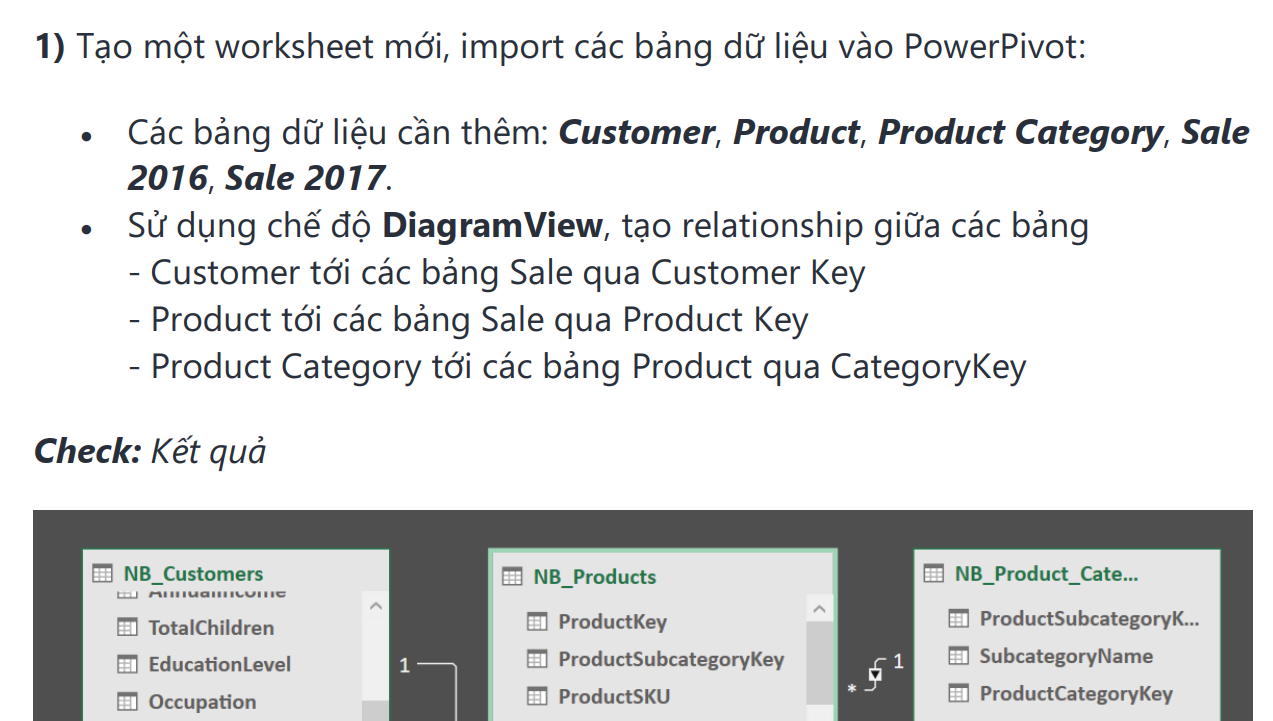1273x721 pixels.
Task: Click the bold text Sale 2017
Action: pyautogui.click(x=304, y=178)
